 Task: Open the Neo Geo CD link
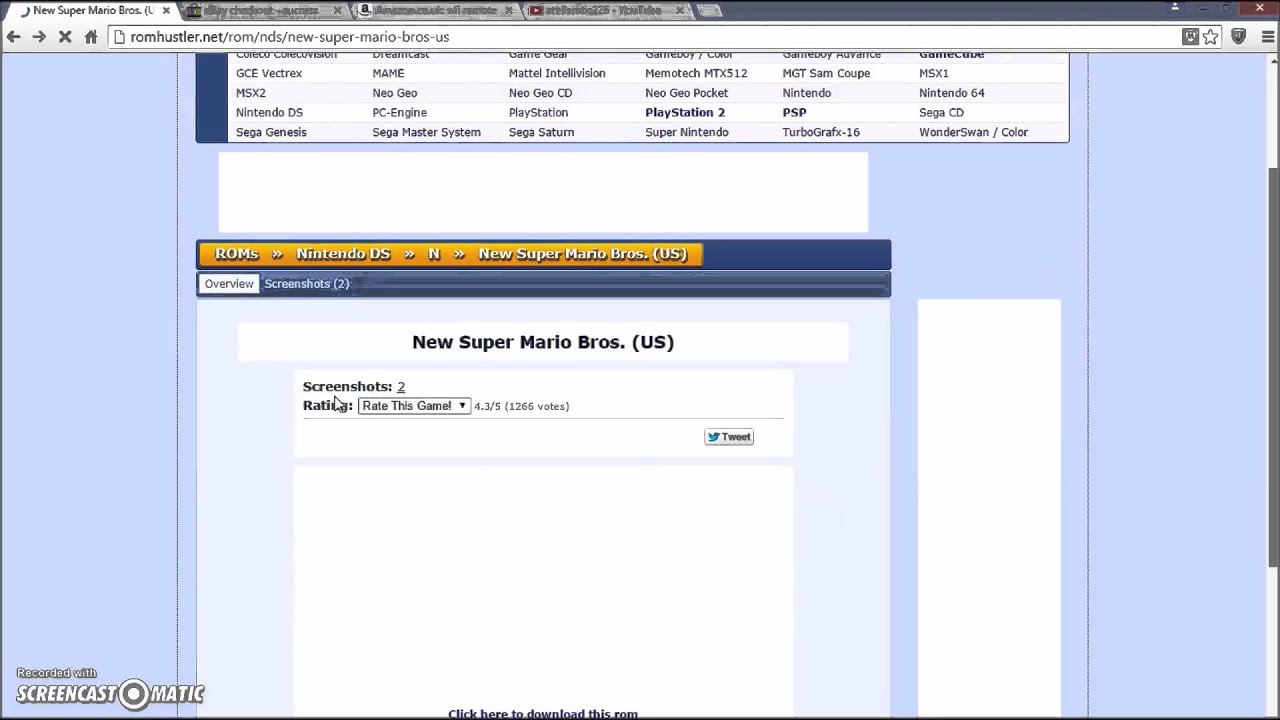tap(541, 93)
